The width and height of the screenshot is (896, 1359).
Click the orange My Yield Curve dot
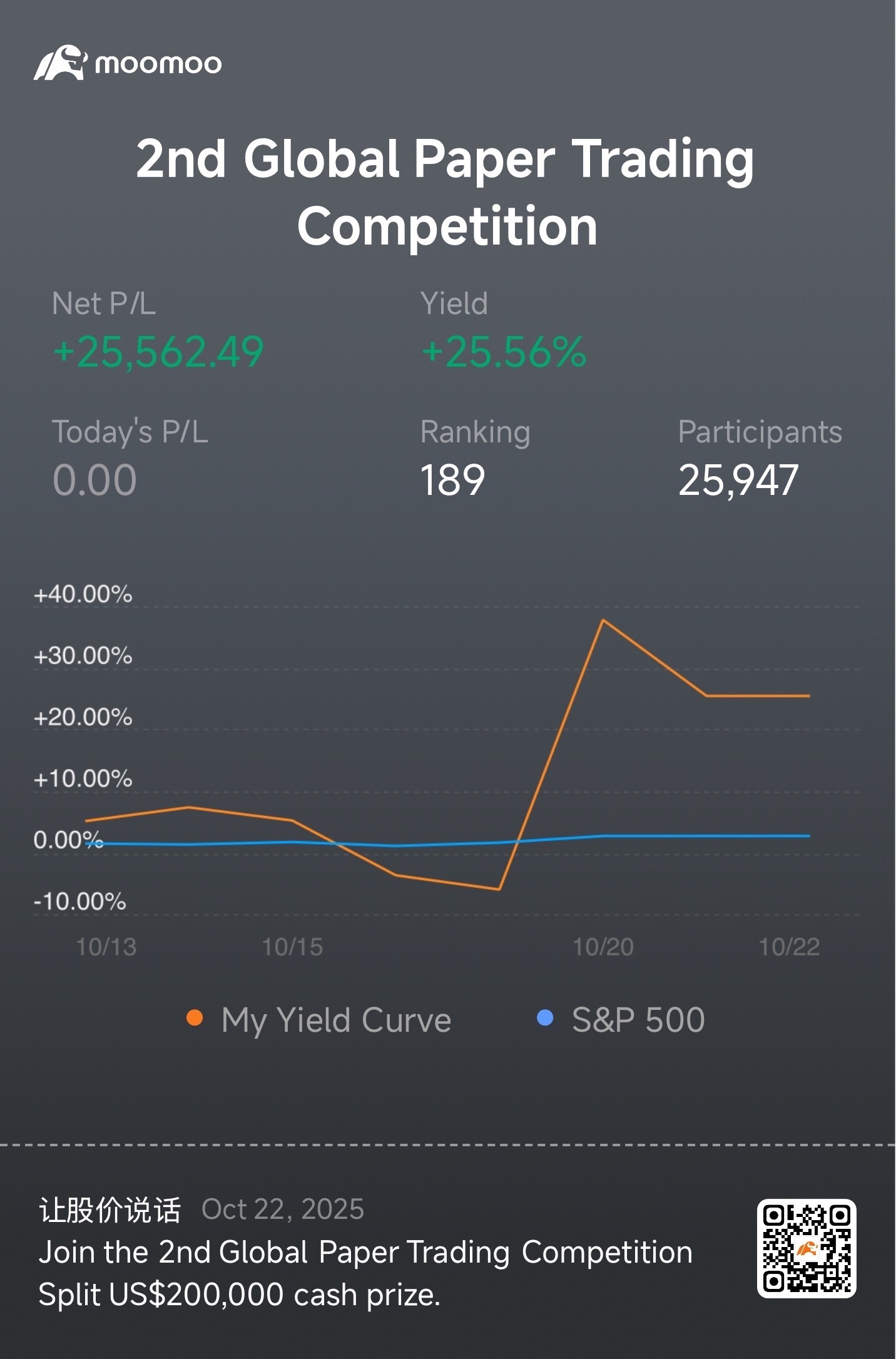coord(195,1018)
